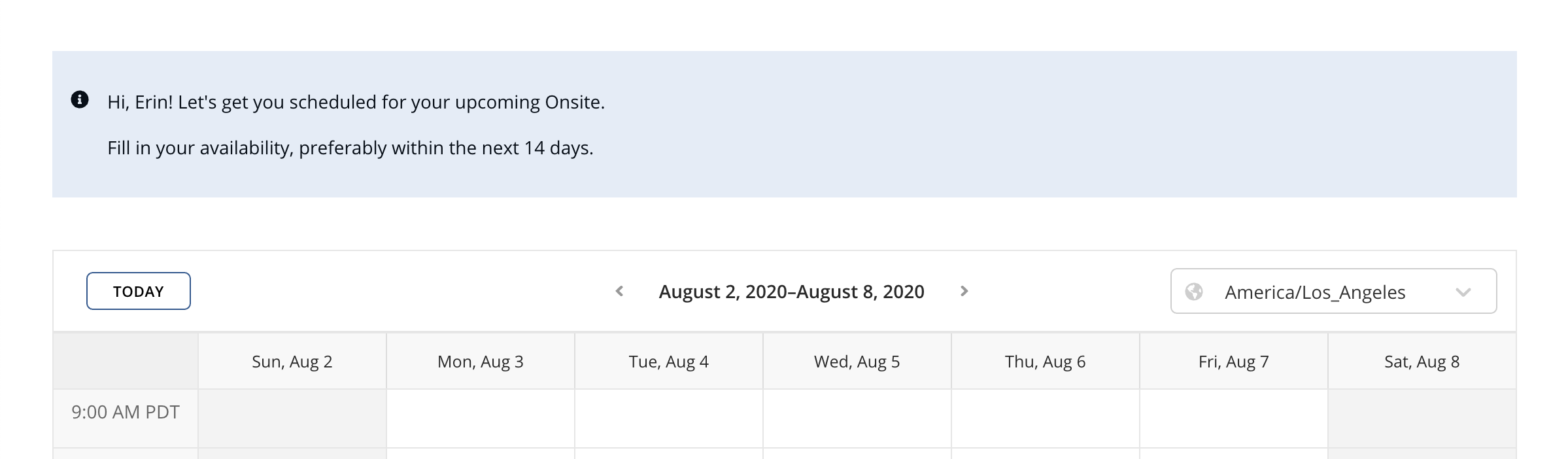Select the Sun, Aug 2 column header
The height and width of the screenshot is (459, 1568).
292,362
